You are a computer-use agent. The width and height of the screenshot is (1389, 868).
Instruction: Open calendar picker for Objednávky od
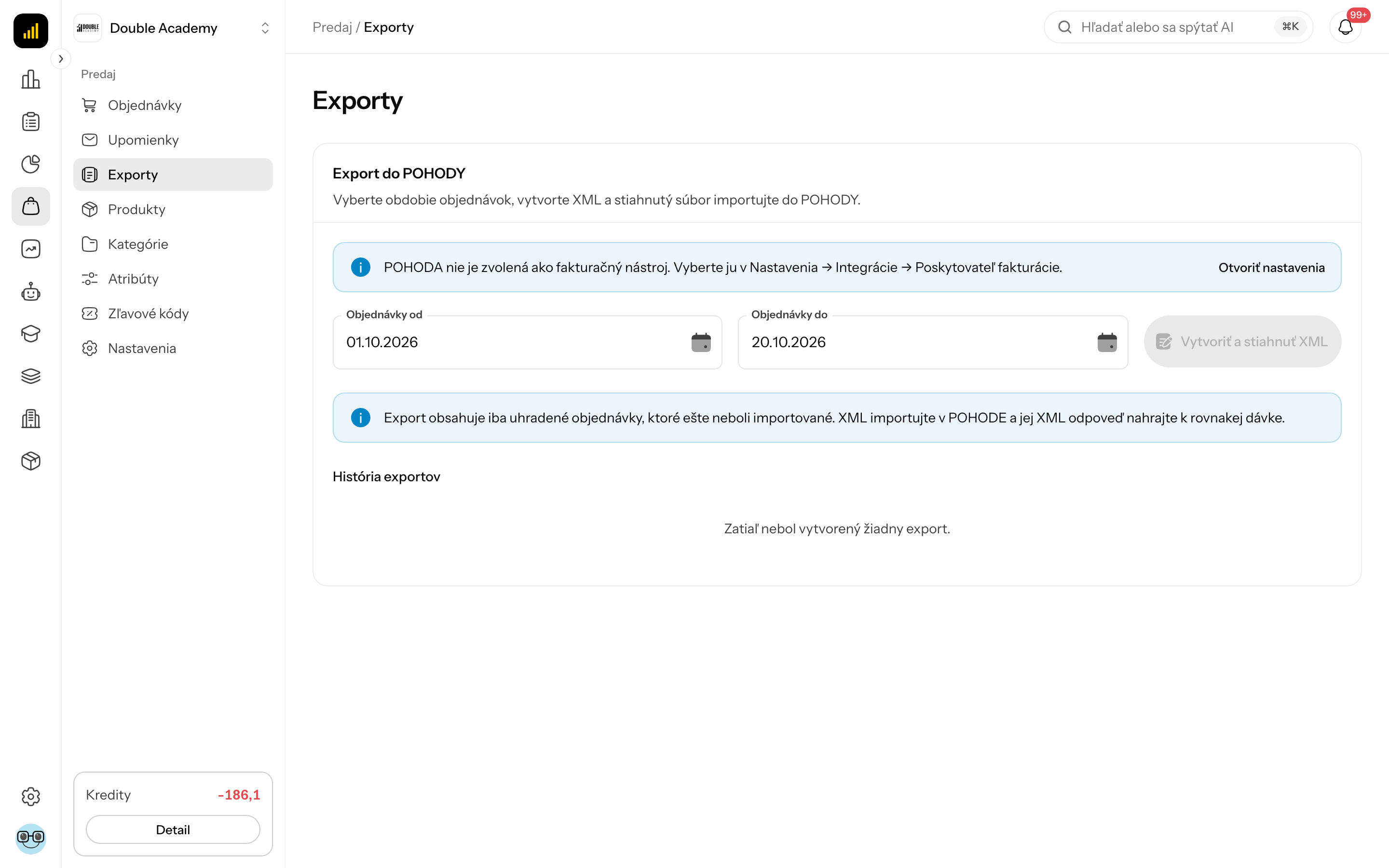(x=701, y=342)
